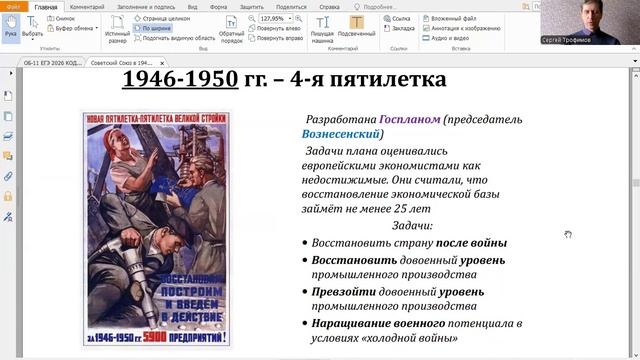640x360 pixels.
Task: Click the Сергей Трофимов webcam video
Action: point(590,22)
